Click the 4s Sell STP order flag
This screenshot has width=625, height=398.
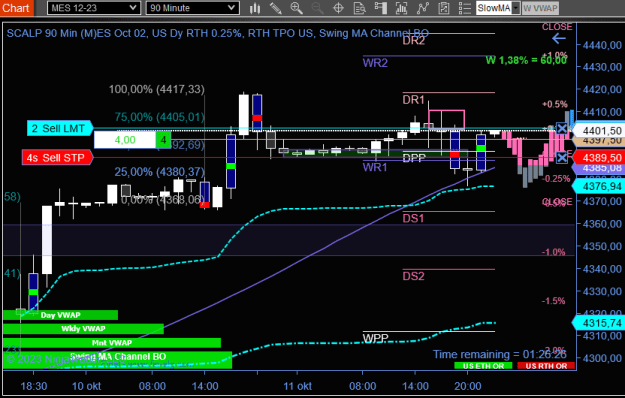coord(57,158)
